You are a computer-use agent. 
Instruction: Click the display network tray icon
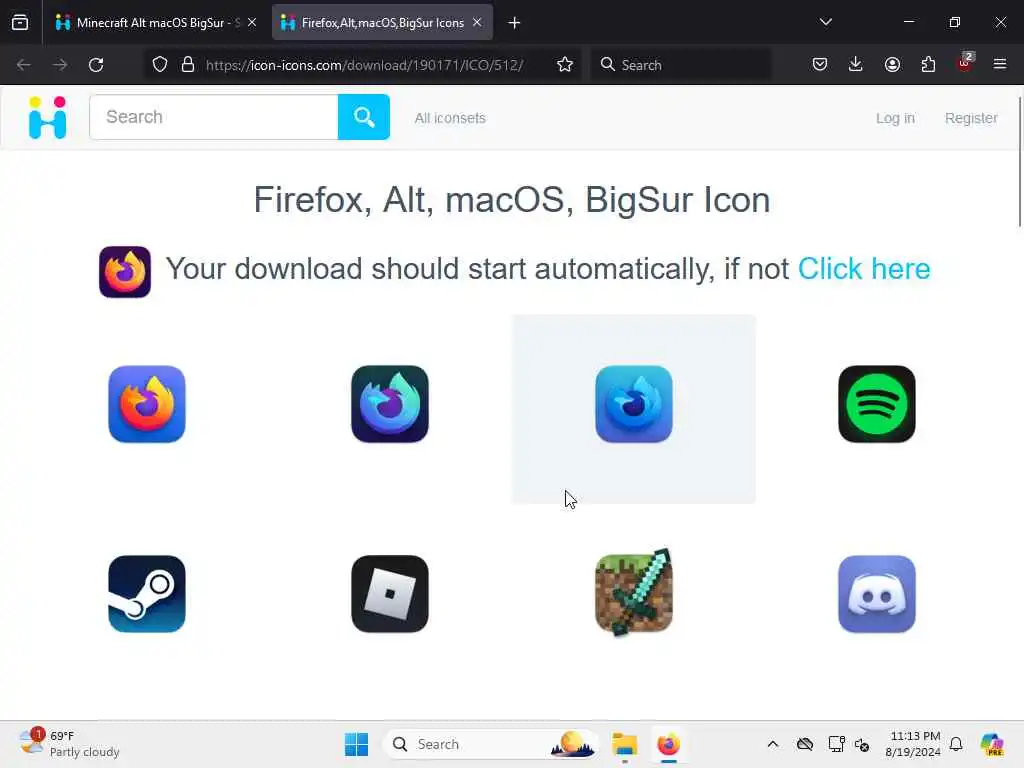(836, 744)
